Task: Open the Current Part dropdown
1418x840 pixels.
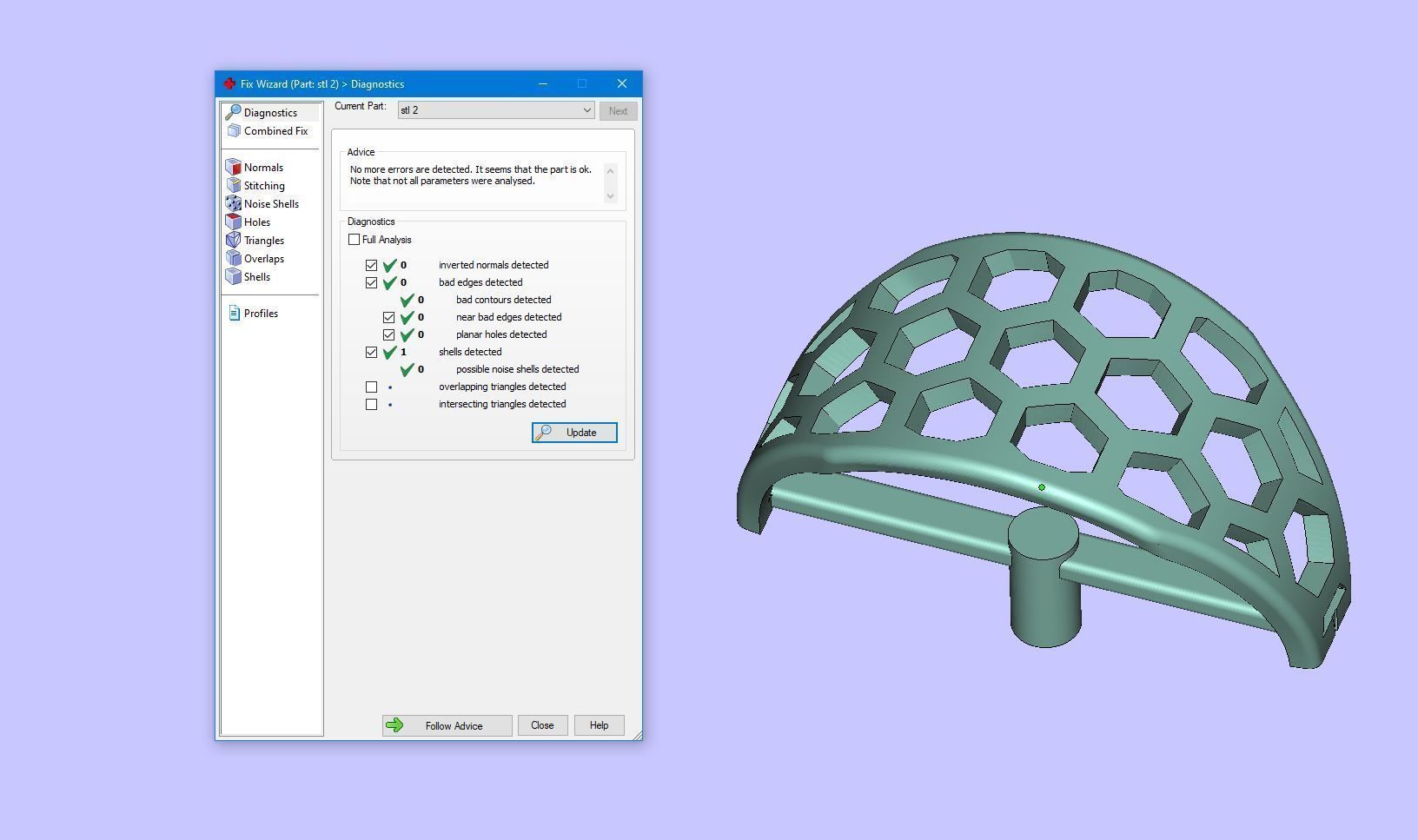Action: point(496,110)
